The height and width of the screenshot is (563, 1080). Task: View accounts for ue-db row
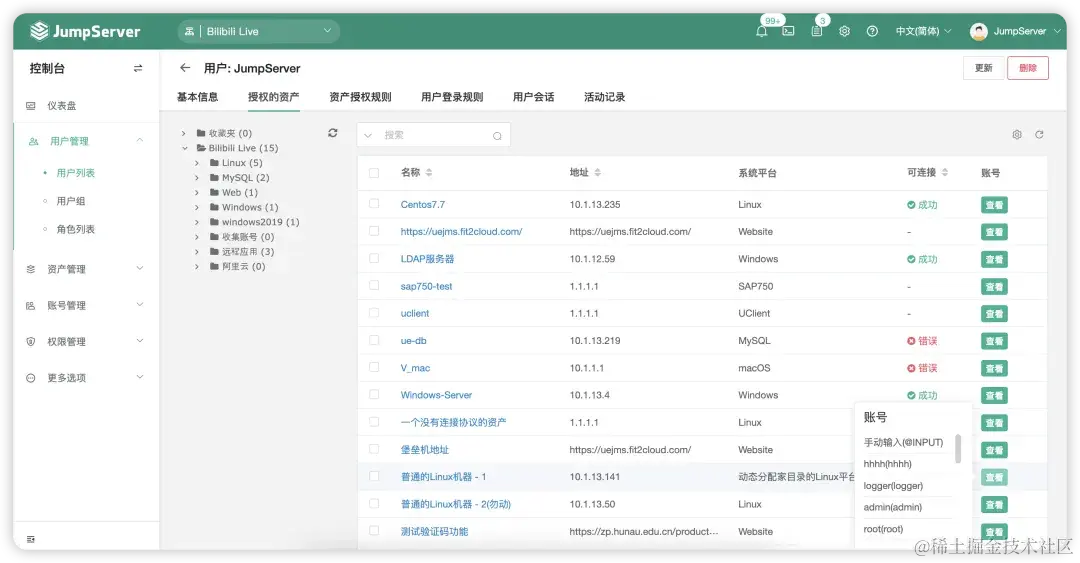994,341
